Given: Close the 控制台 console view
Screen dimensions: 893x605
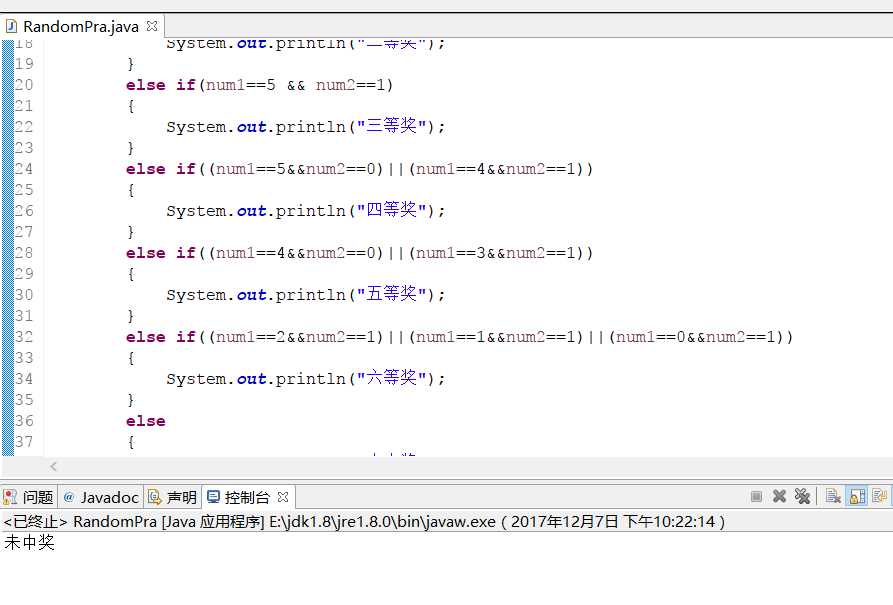Looking at the screenshot, I should (283, 497).
